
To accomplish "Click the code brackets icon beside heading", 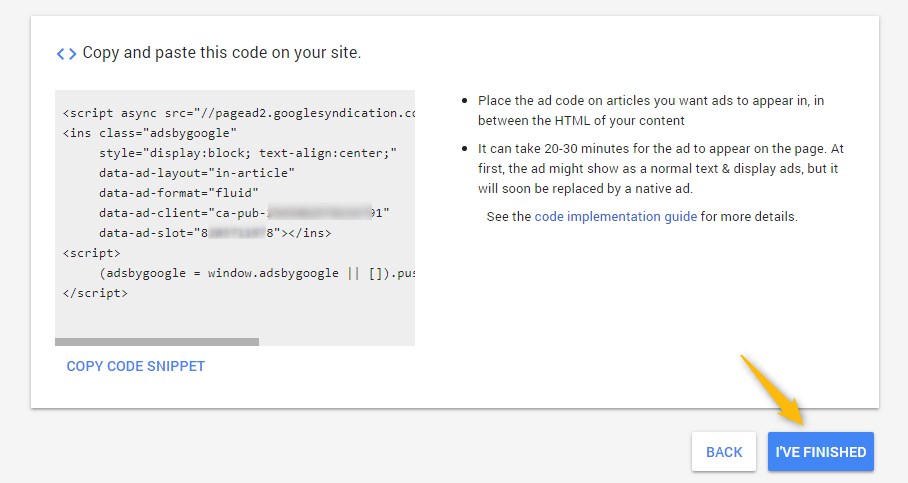I will point(66,53).
